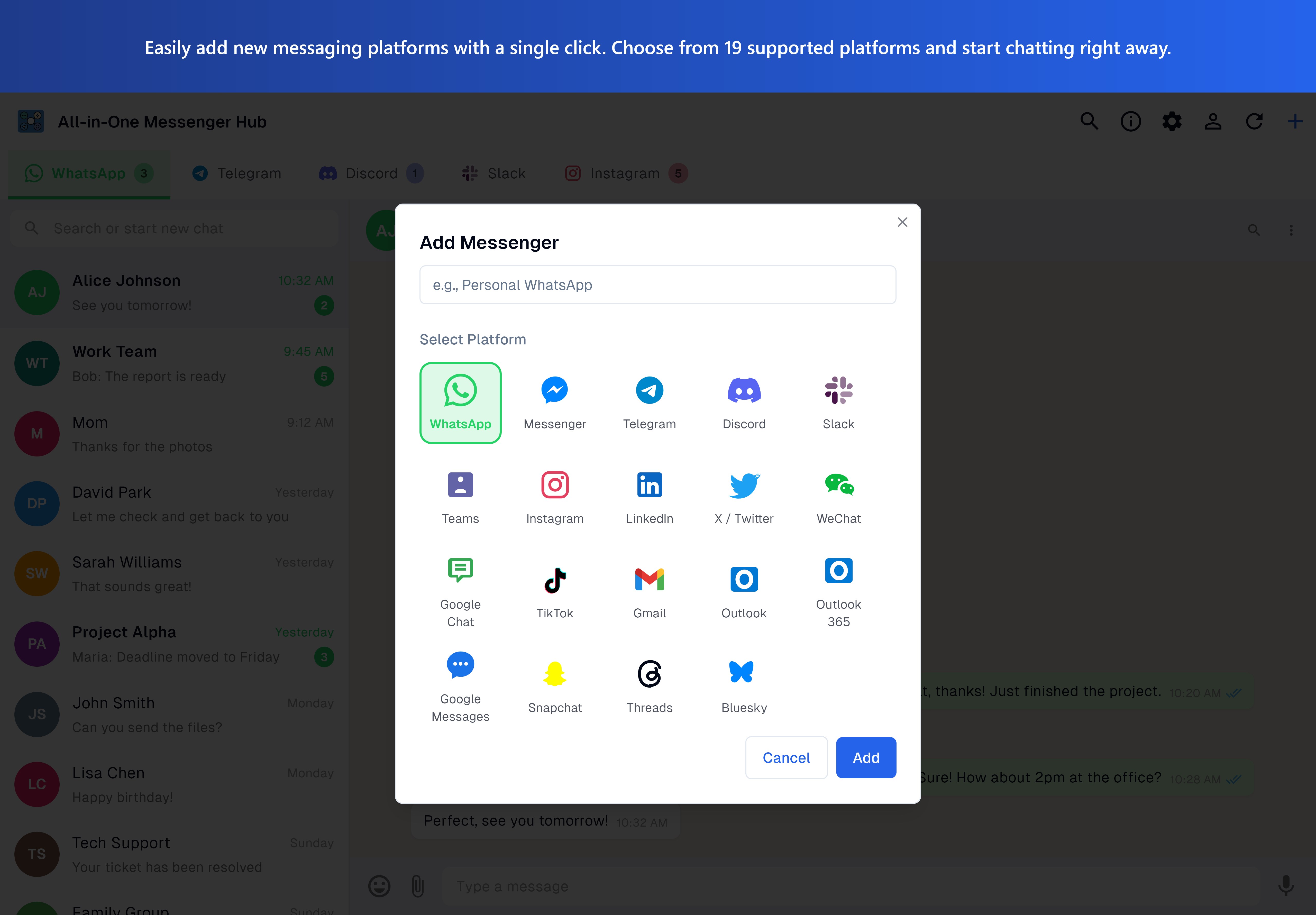Click the All-in-One Messenger Hub logo

tap(31, 122)
